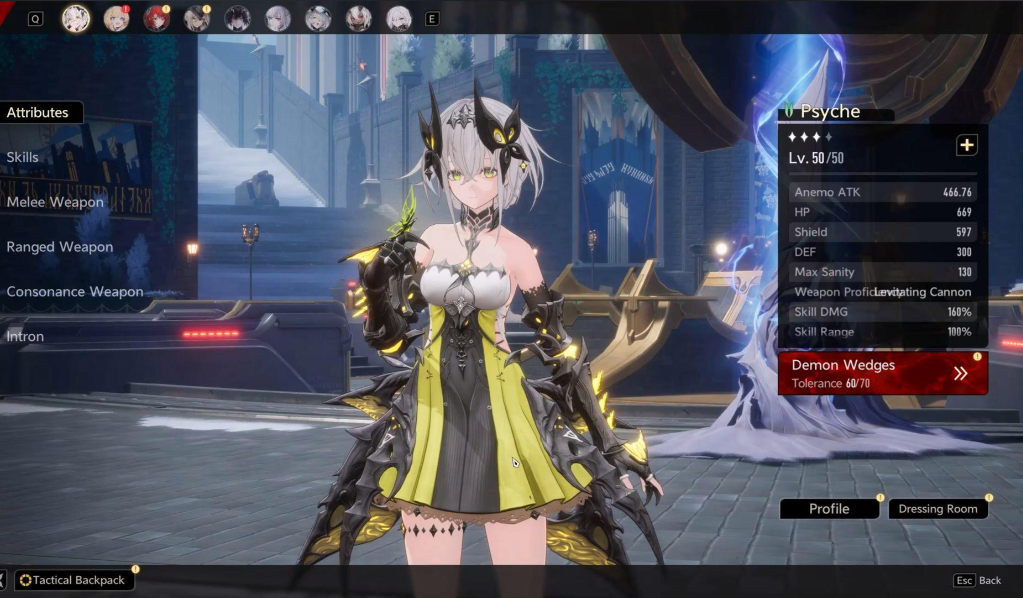Switch to the Skills tab
Screen dimensions: 1023x598
pos(23,157)
